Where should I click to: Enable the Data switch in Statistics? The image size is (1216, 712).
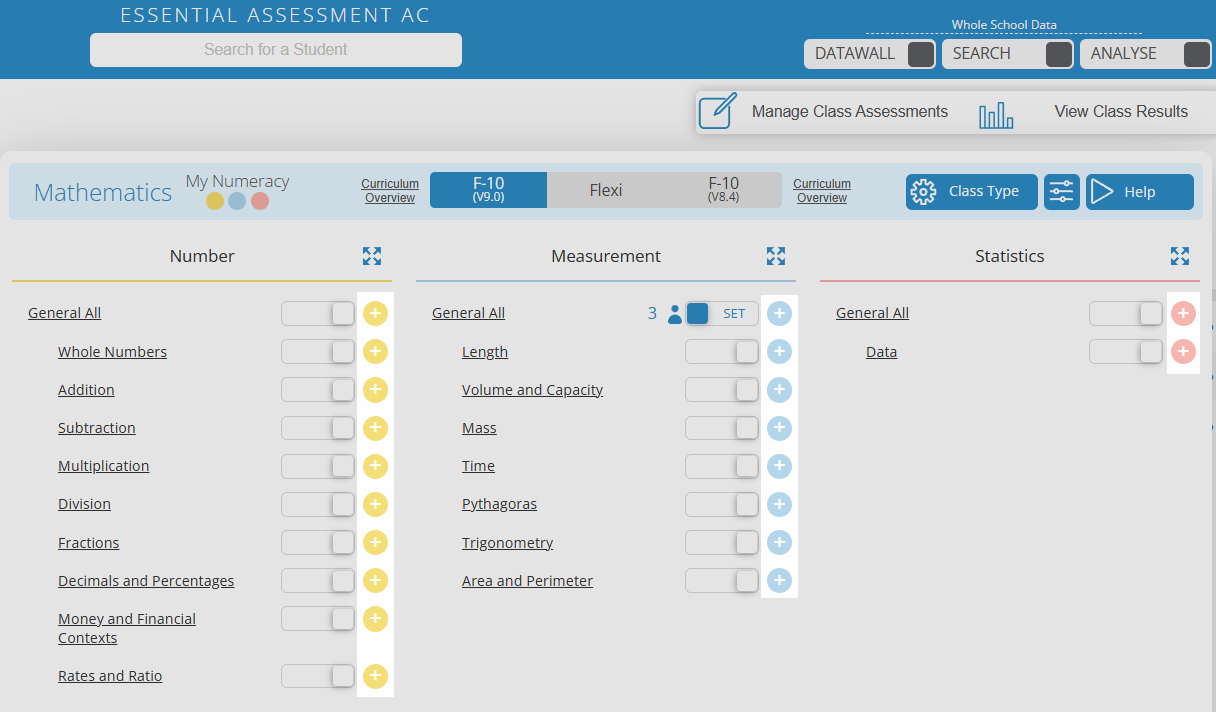point(1126,351)
